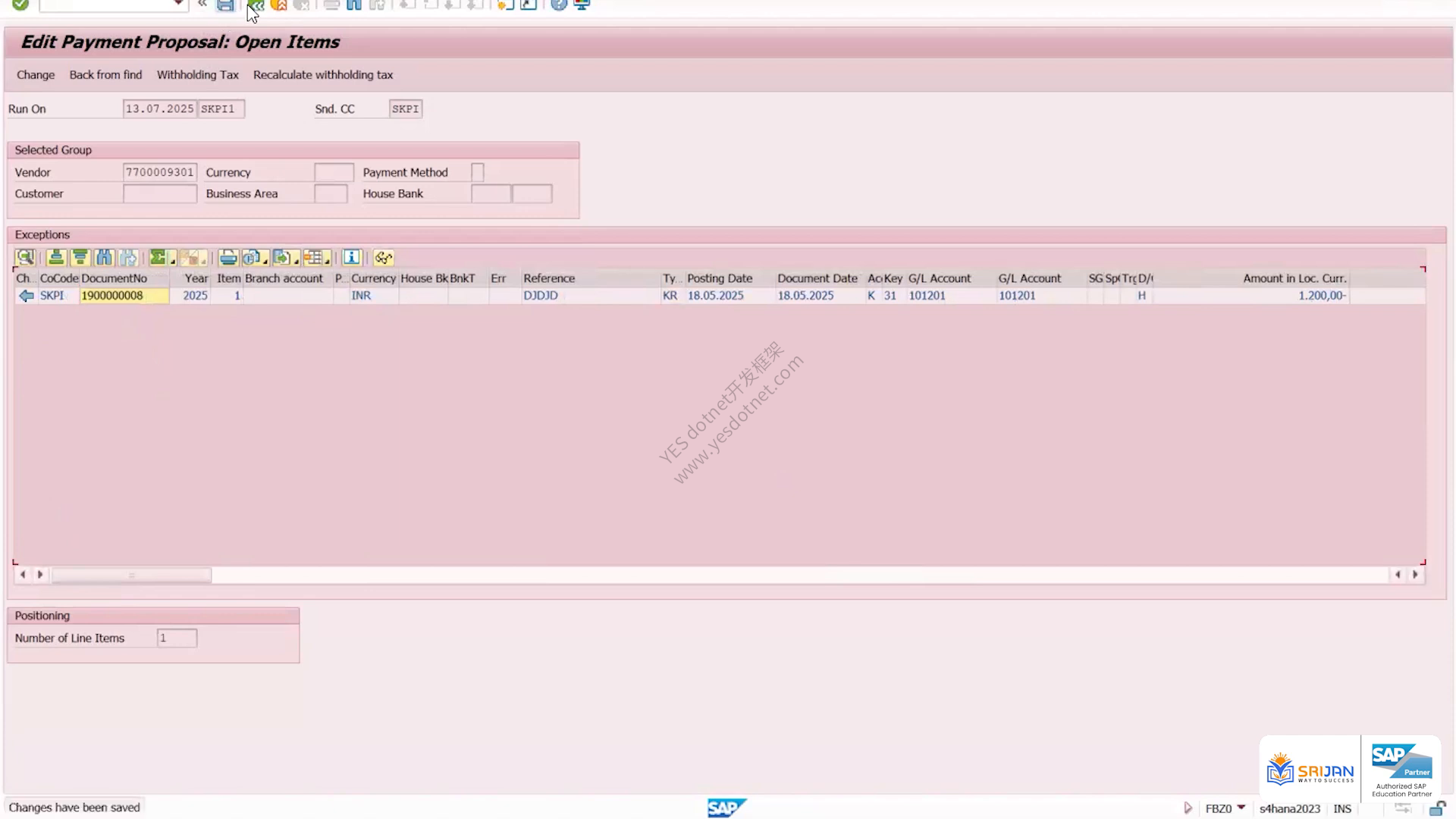Print the exceptions list with printer icon

pos(228,258)
